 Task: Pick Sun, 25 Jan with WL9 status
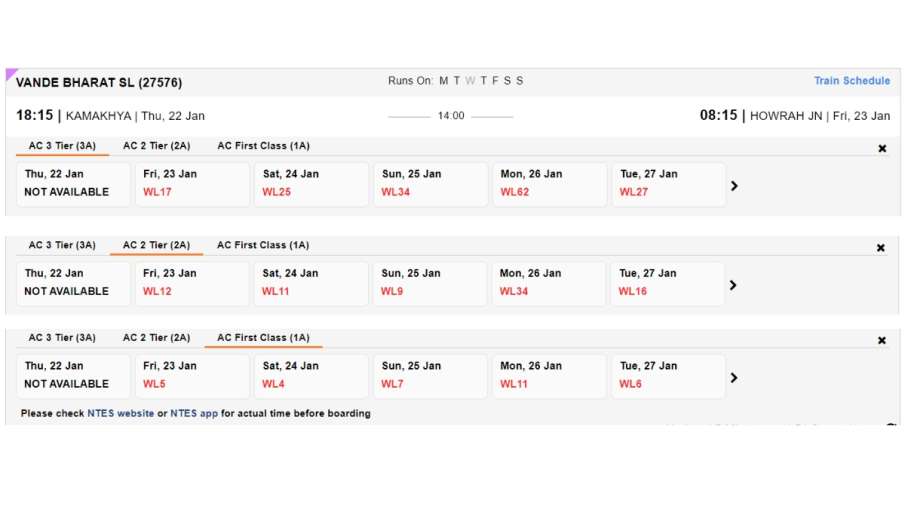[x=430, y=282]
